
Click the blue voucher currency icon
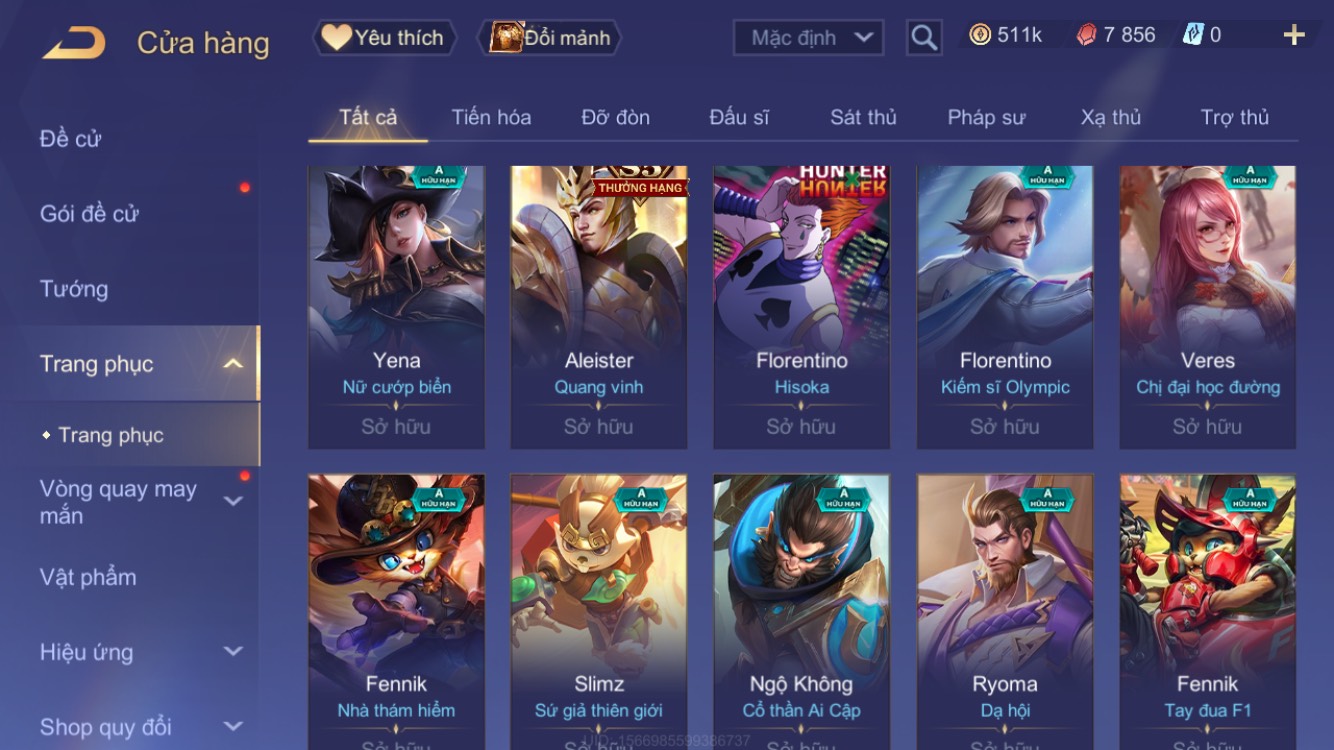(1193, 34)
